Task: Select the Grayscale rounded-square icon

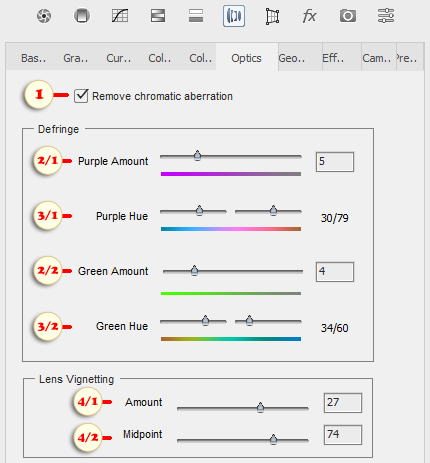Action: [82, 16]
